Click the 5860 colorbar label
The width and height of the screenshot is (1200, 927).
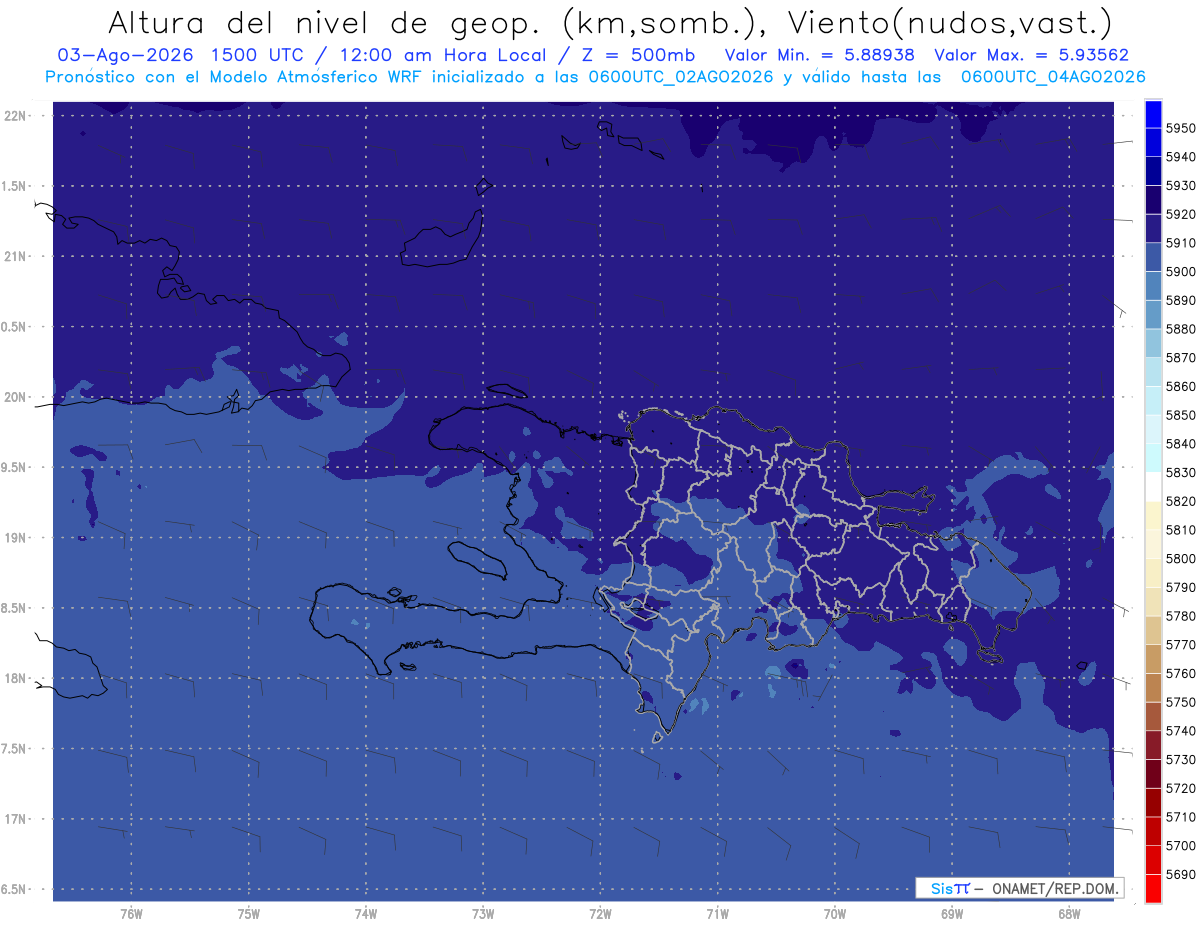(x=1181, y=386)
